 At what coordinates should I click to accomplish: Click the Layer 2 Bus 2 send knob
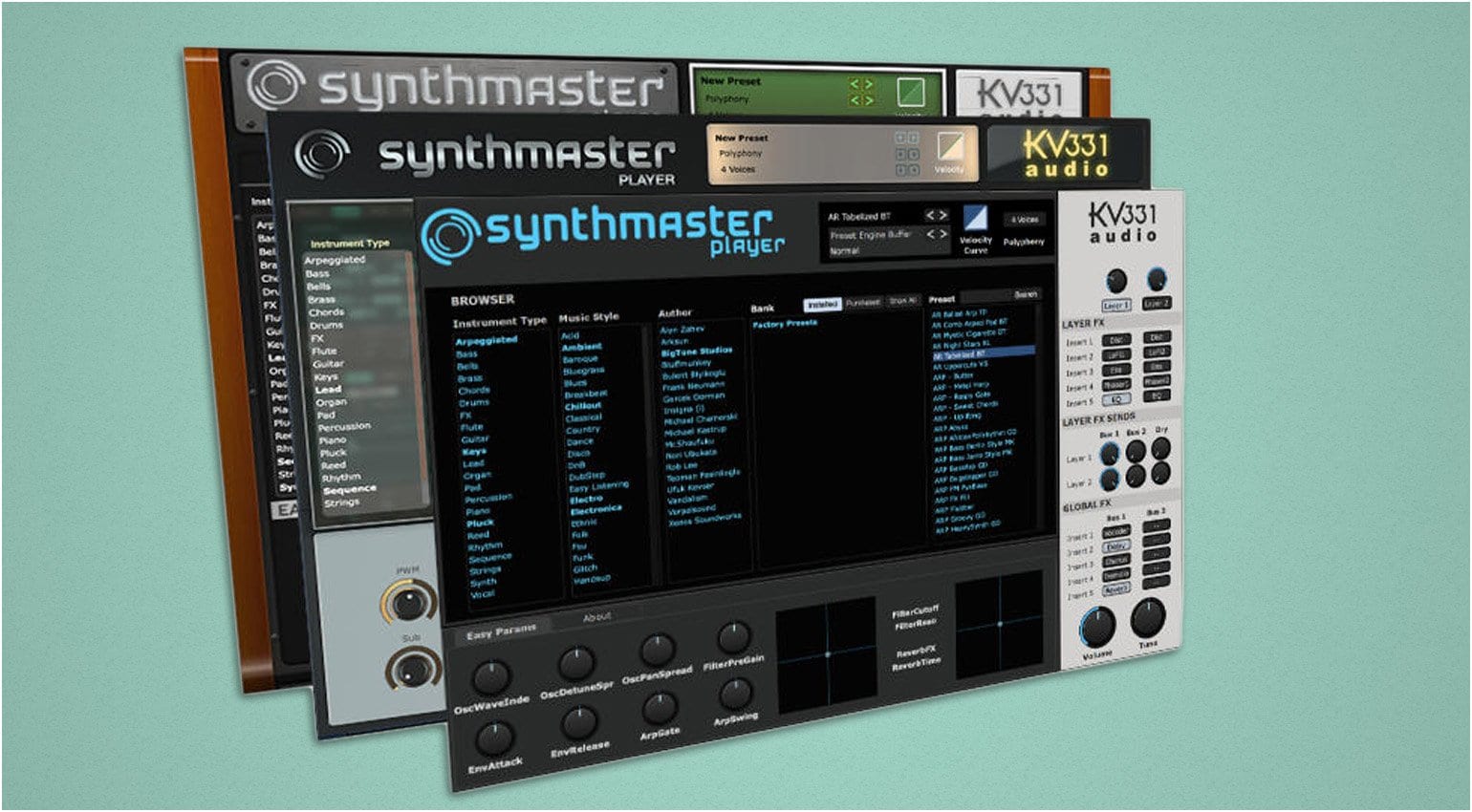point(1136,475)
